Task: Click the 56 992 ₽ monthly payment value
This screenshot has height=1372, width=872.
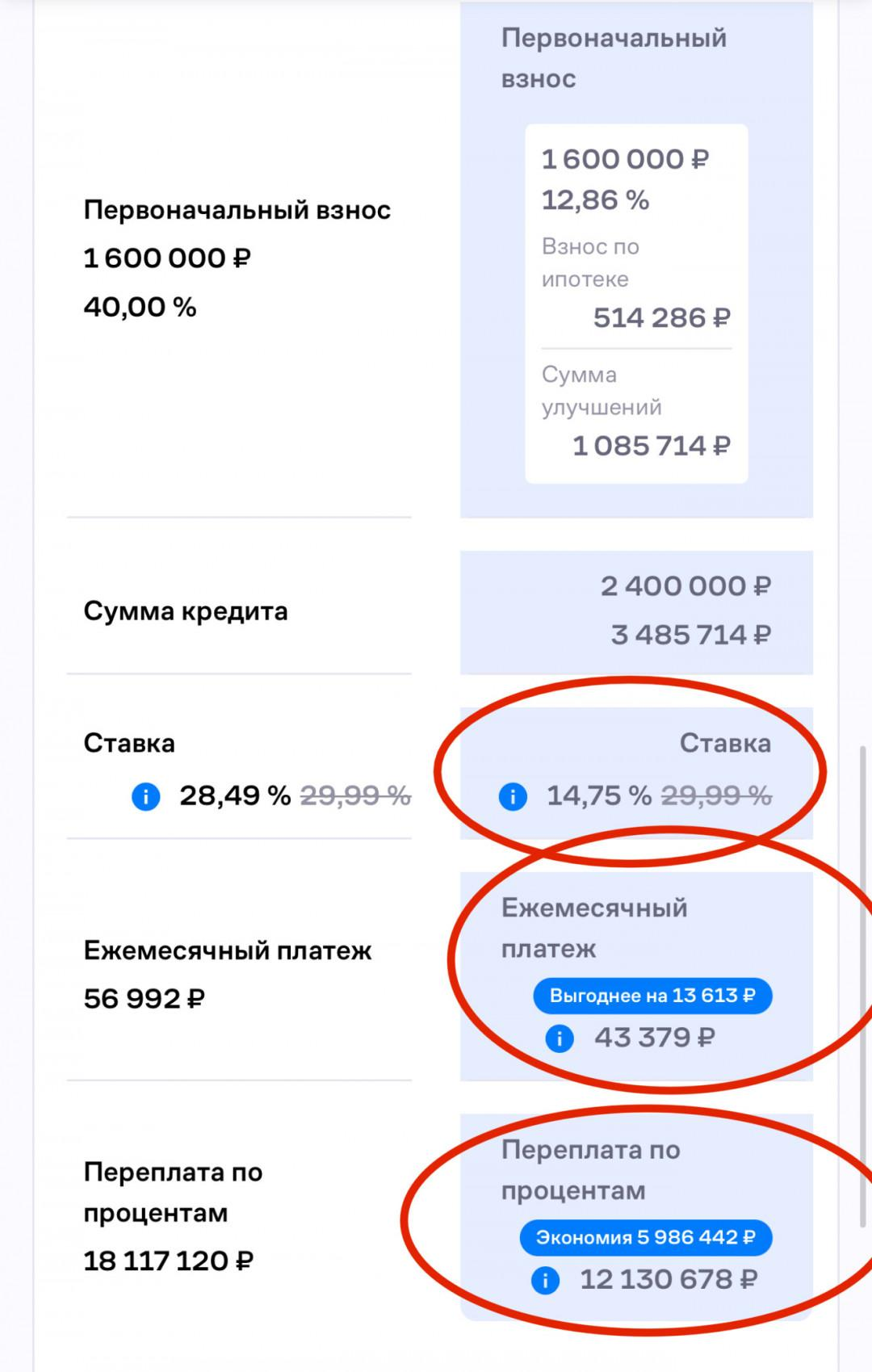Action: pyautogui.click(x=145, y=999)
